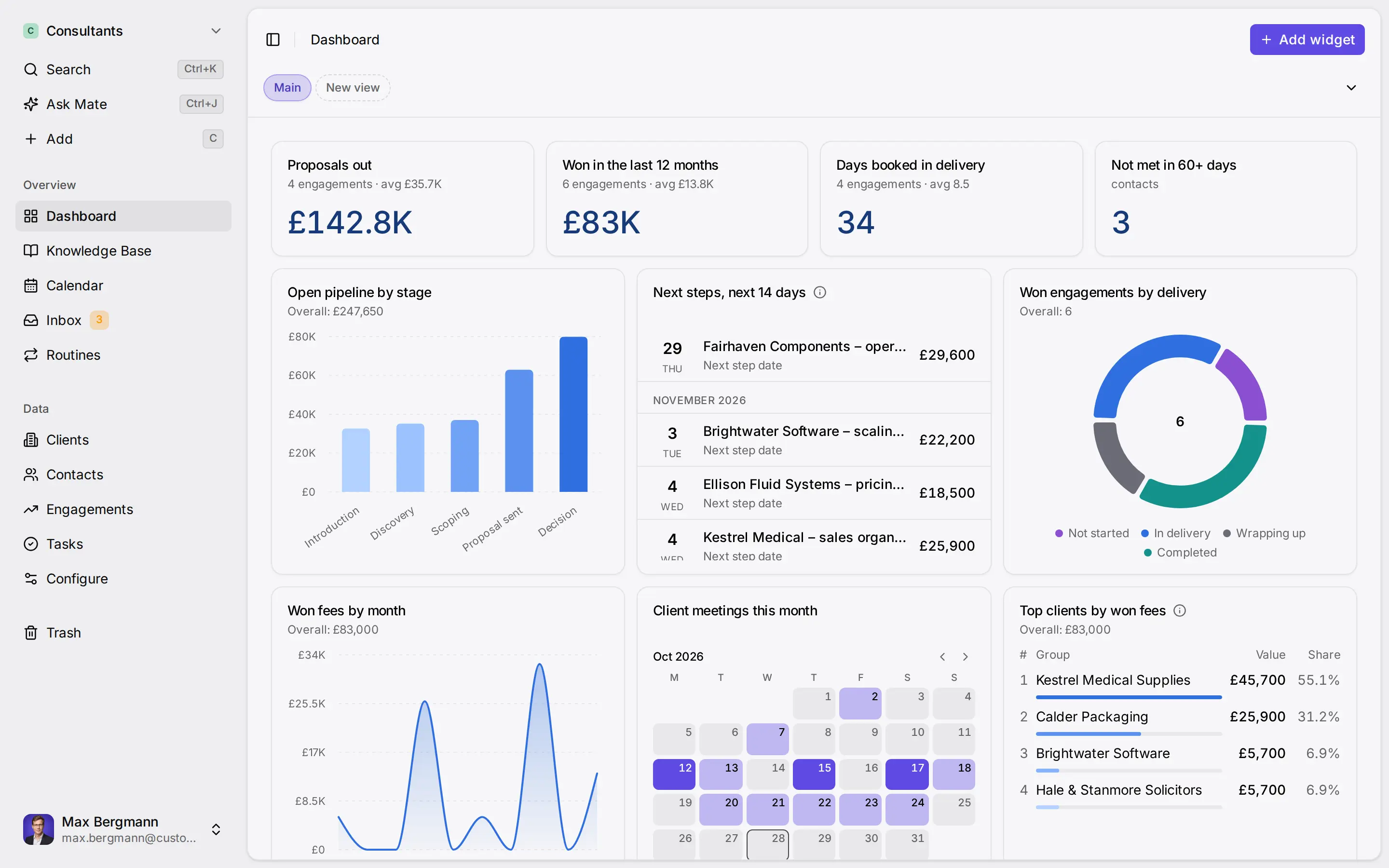Click the Proposal sent bar in chart

tap(519, 431)
